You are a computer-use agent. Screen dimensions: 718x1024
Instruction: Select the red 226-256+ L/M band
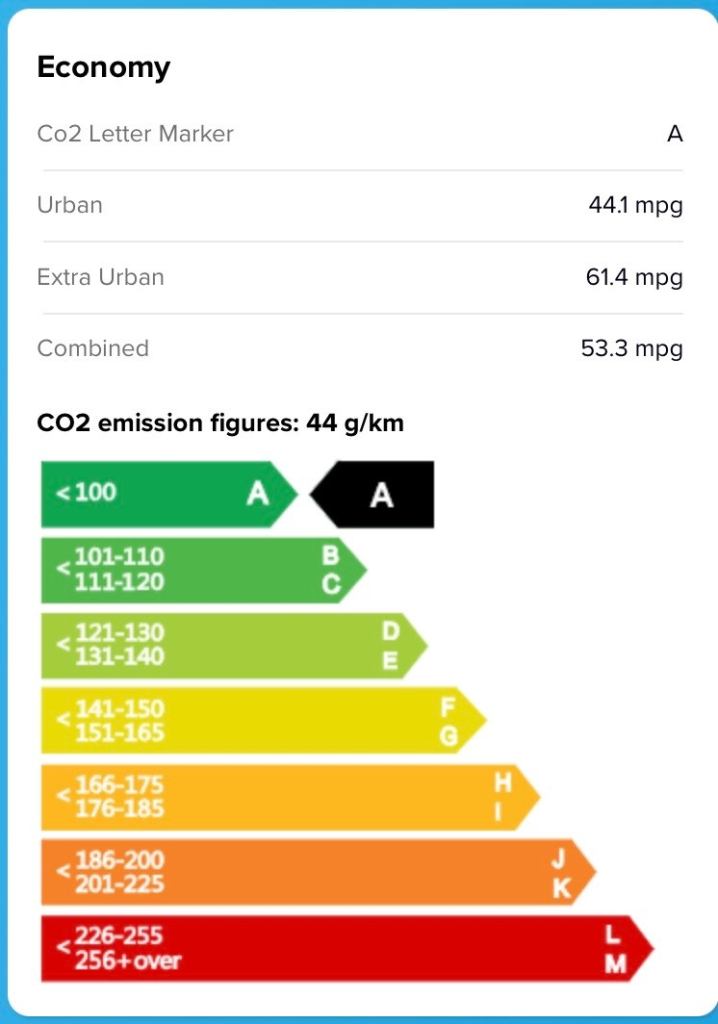pos(340,948)
